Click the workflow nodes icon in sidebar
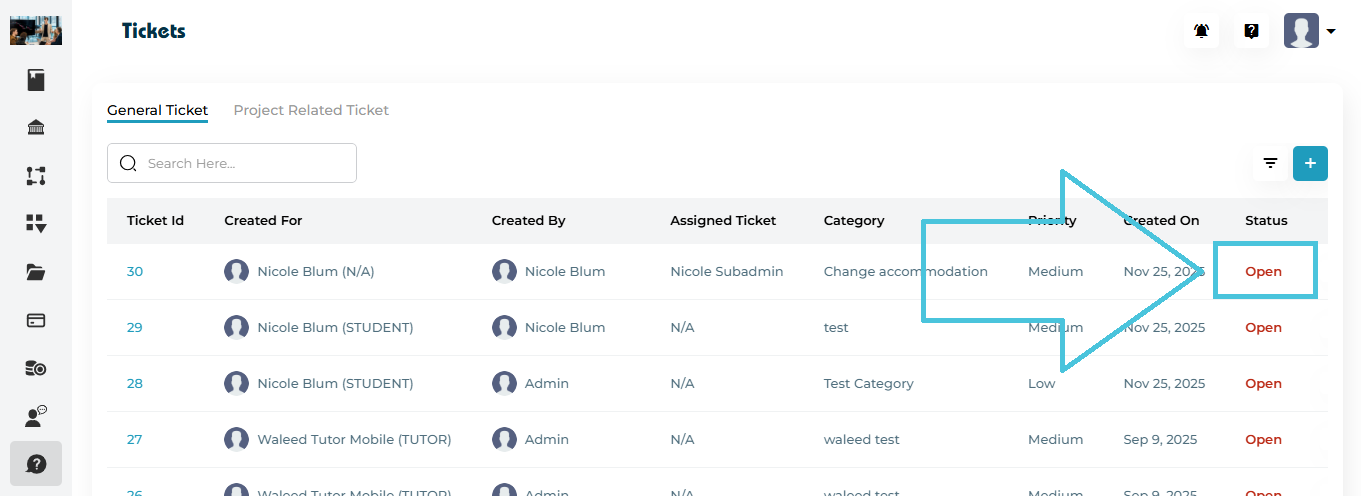Viewport: 1361px width, 496px height. point(36,176)
